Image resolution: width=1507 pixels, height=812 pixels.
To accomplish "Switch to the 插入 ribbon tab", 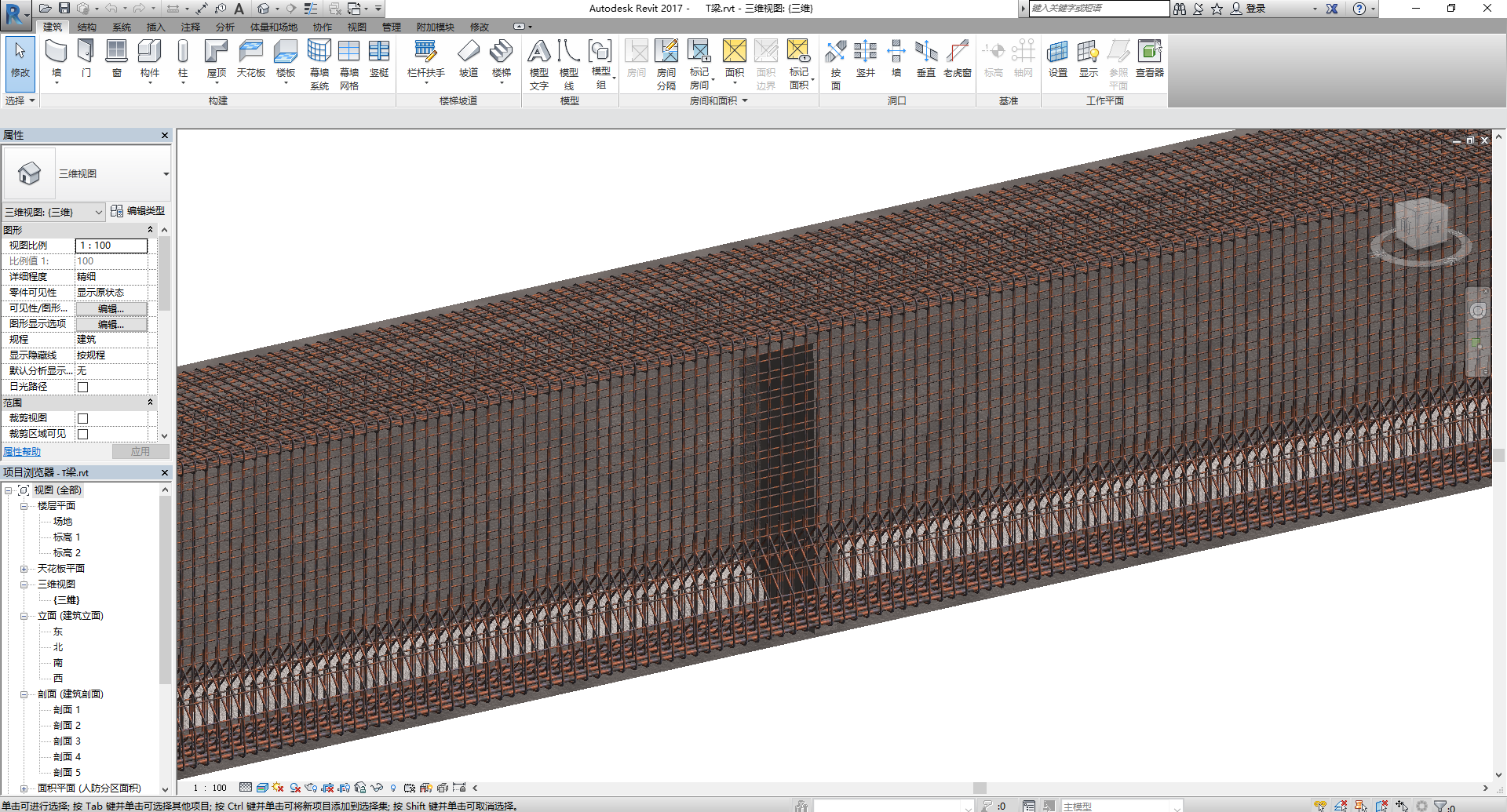I will 154,26.
